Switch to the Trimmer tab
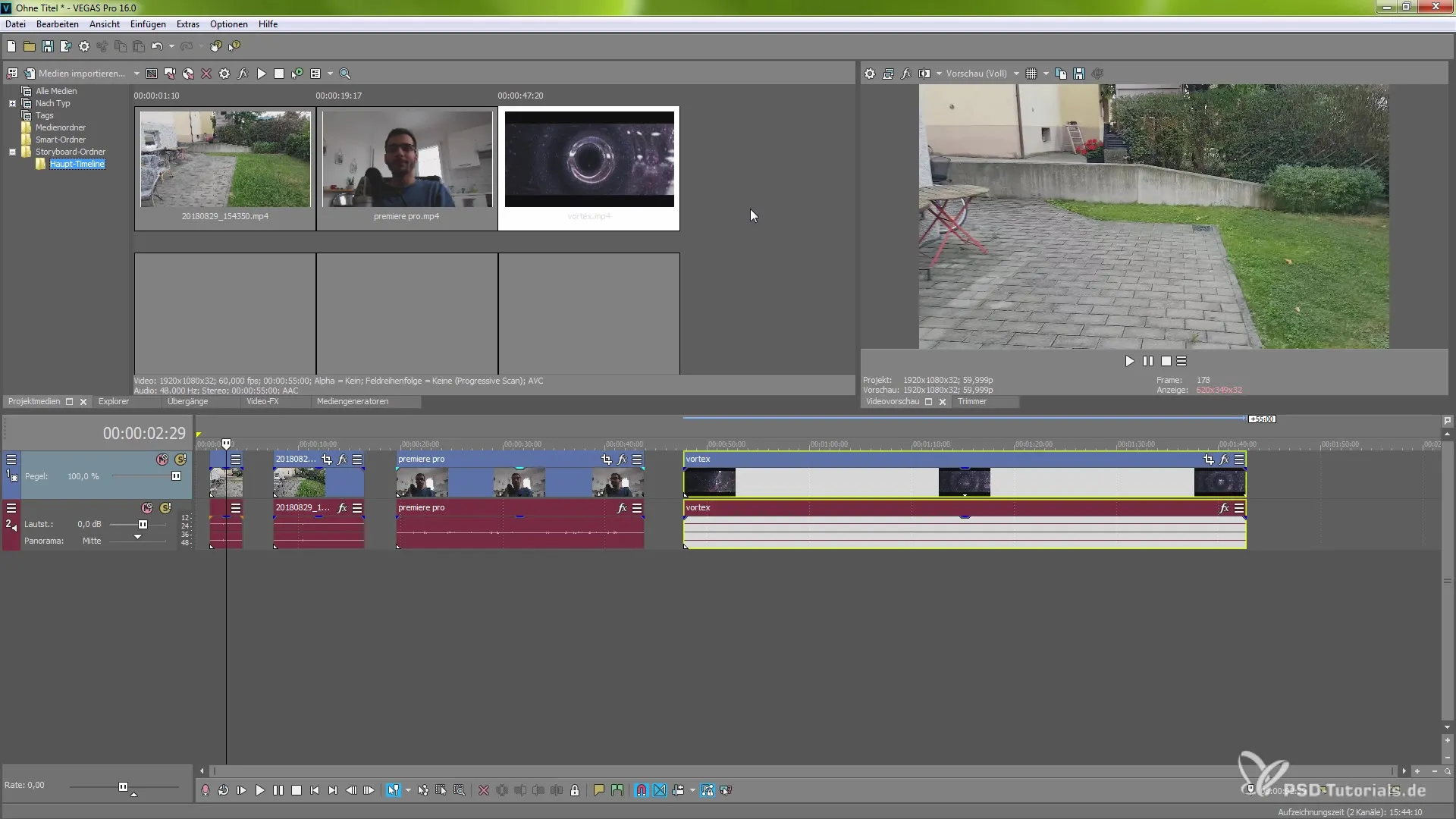 (x=972, y=402)
